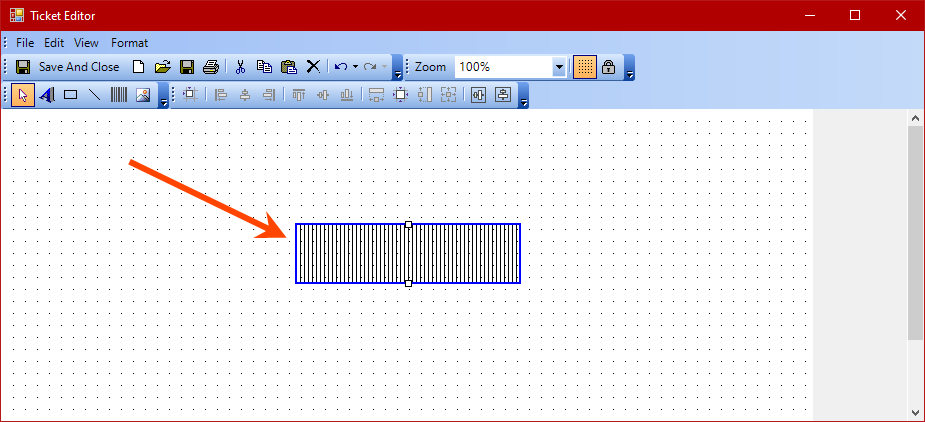Align selected objects to right edges

click(x=269, y=94)
